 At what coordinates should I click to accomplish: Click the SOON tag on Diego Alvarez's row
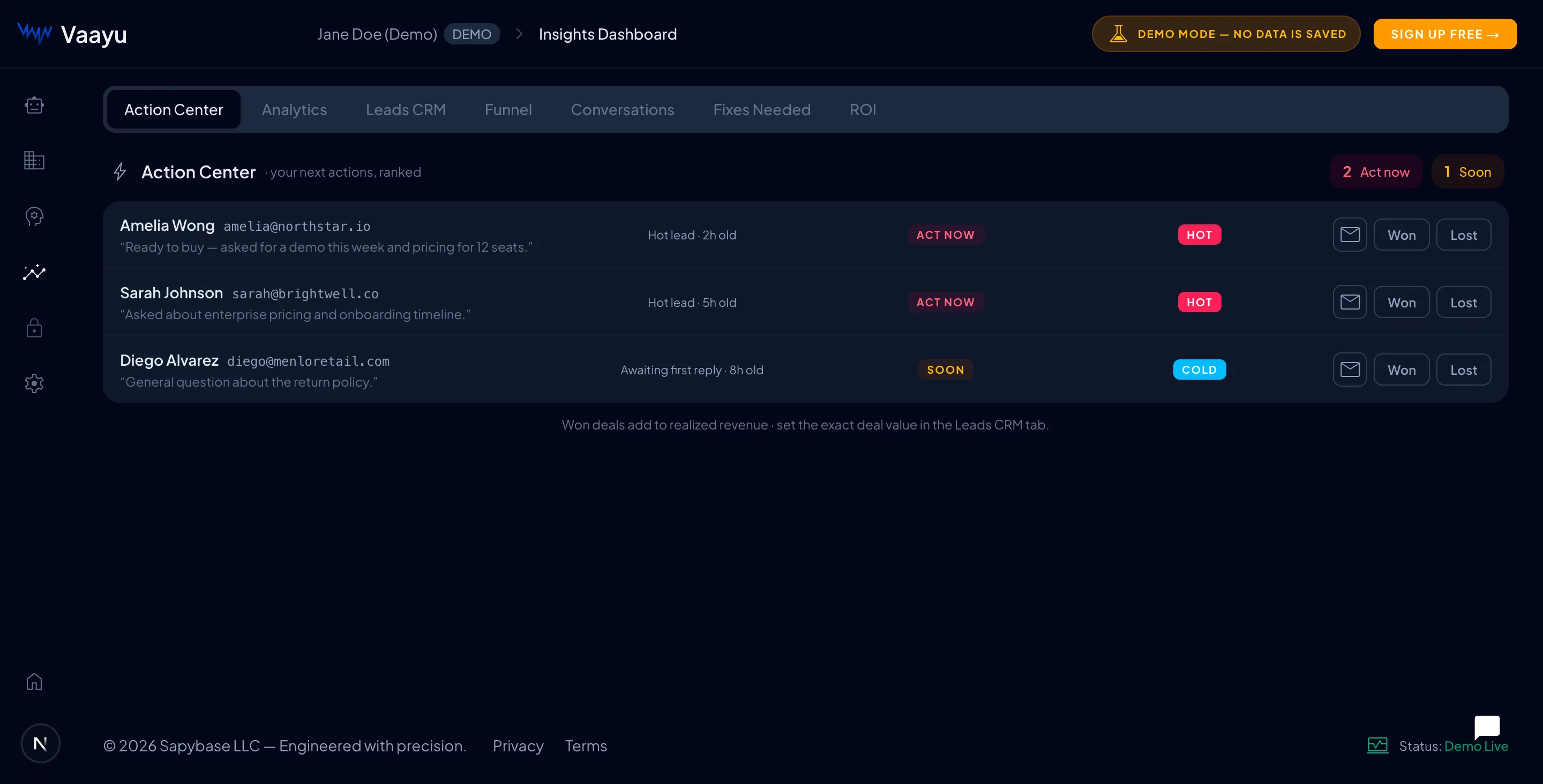945,370
